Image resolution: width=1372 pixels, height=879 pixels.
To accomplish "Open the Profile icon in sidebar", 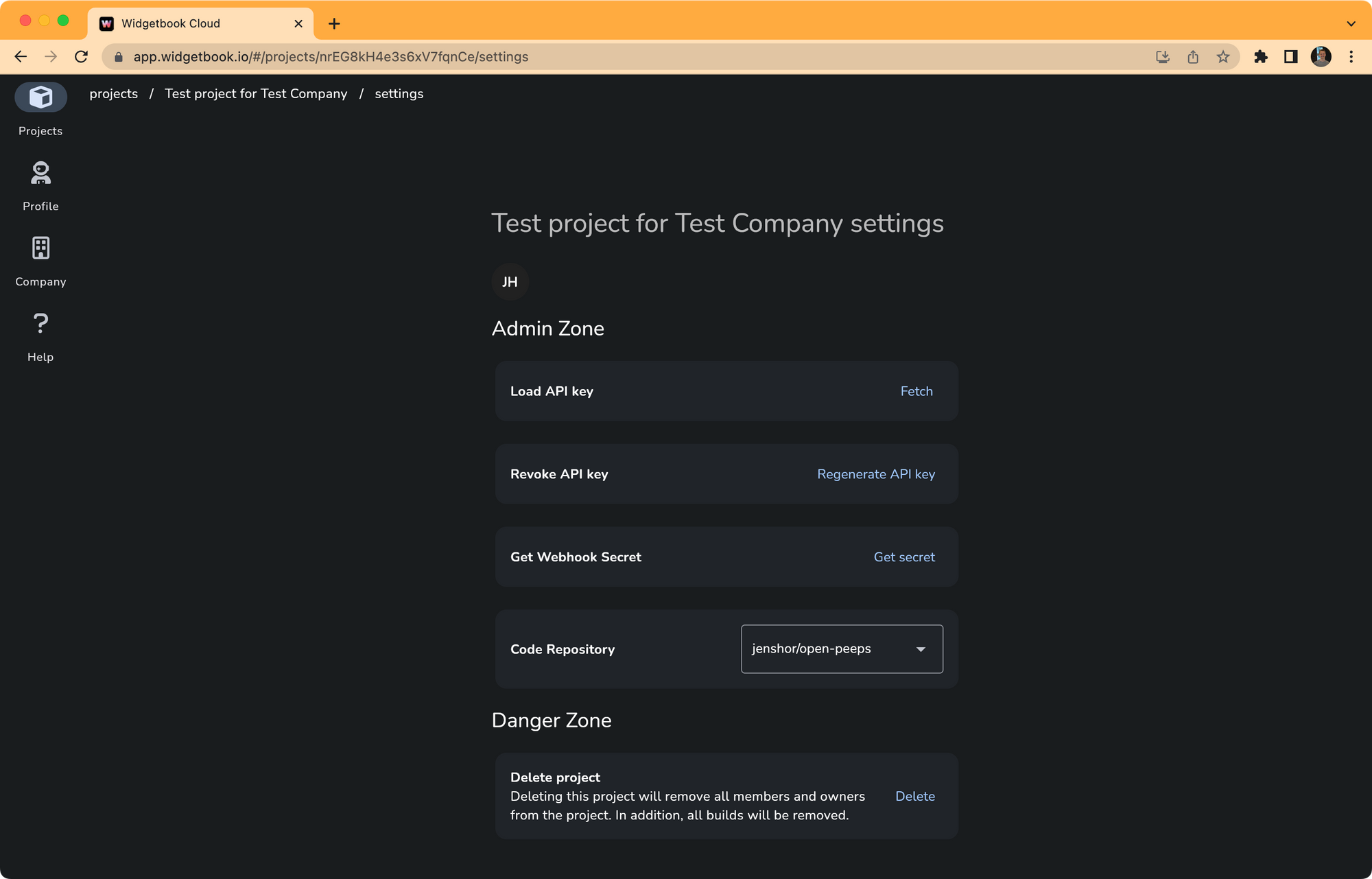I will pyautogui.click(x=40, y=174).
